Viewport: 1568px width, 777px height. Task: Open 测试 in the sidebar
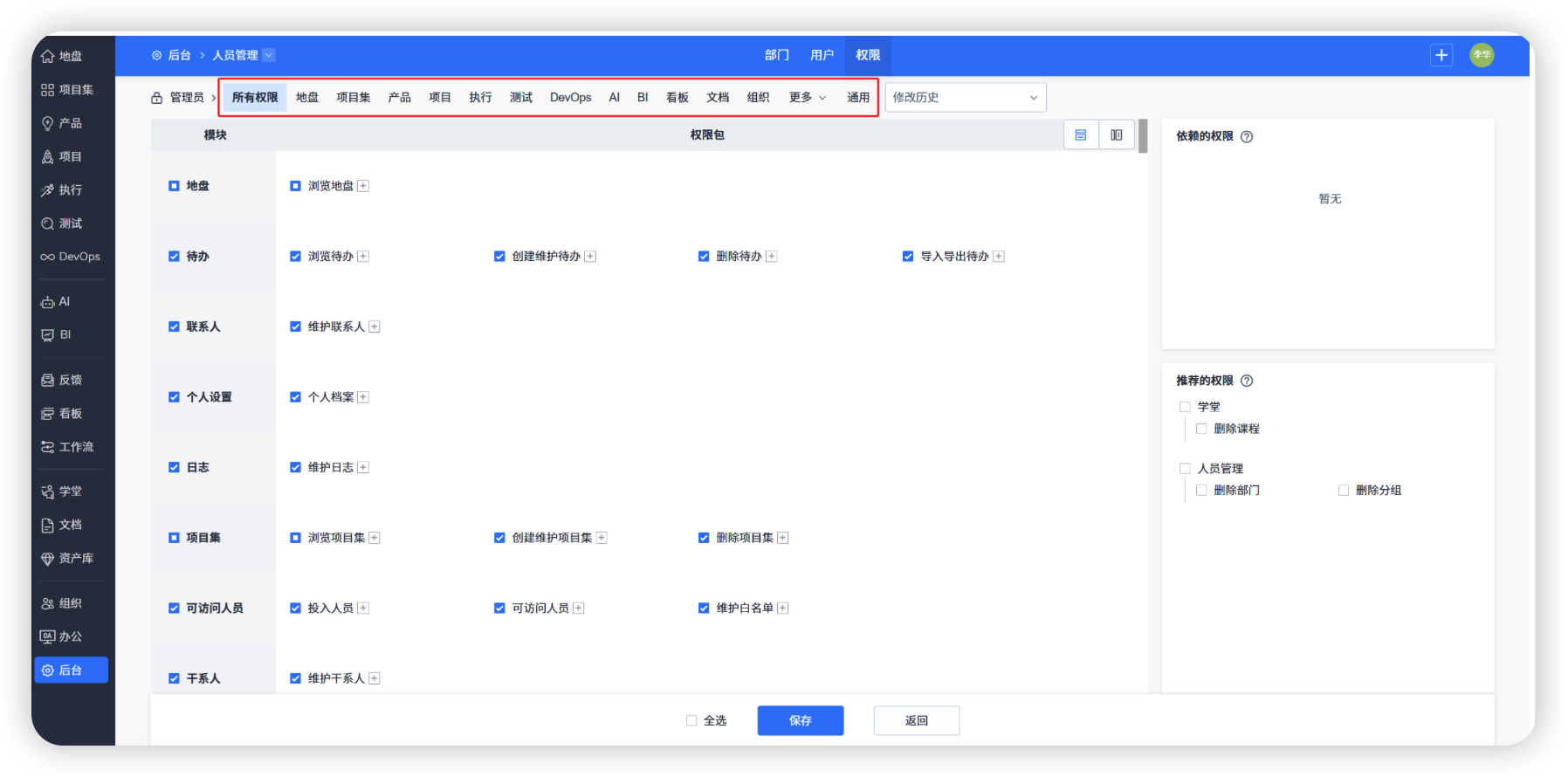pyautogui.click(x=62, y=223)
